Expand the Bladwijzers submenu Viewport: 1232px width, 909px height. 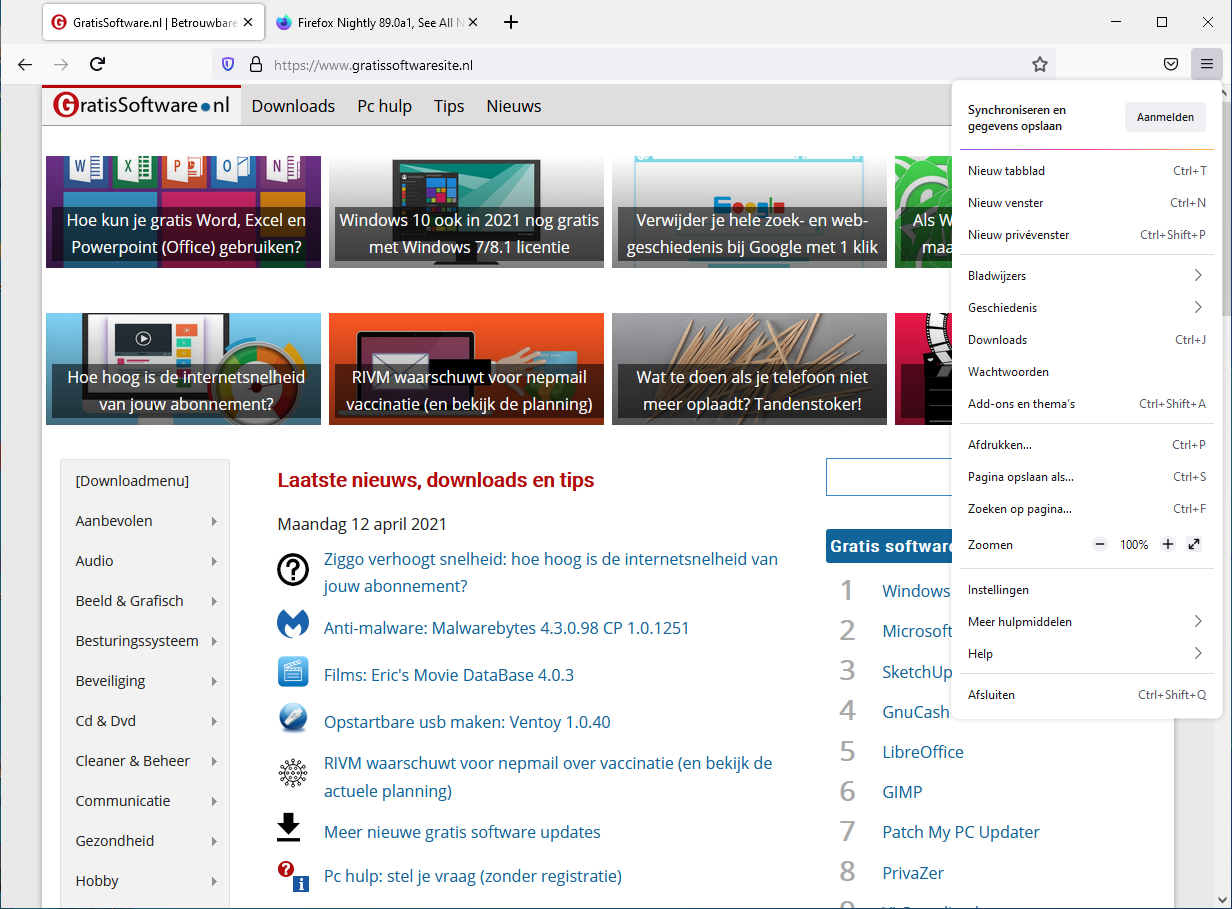(1197, 276)
